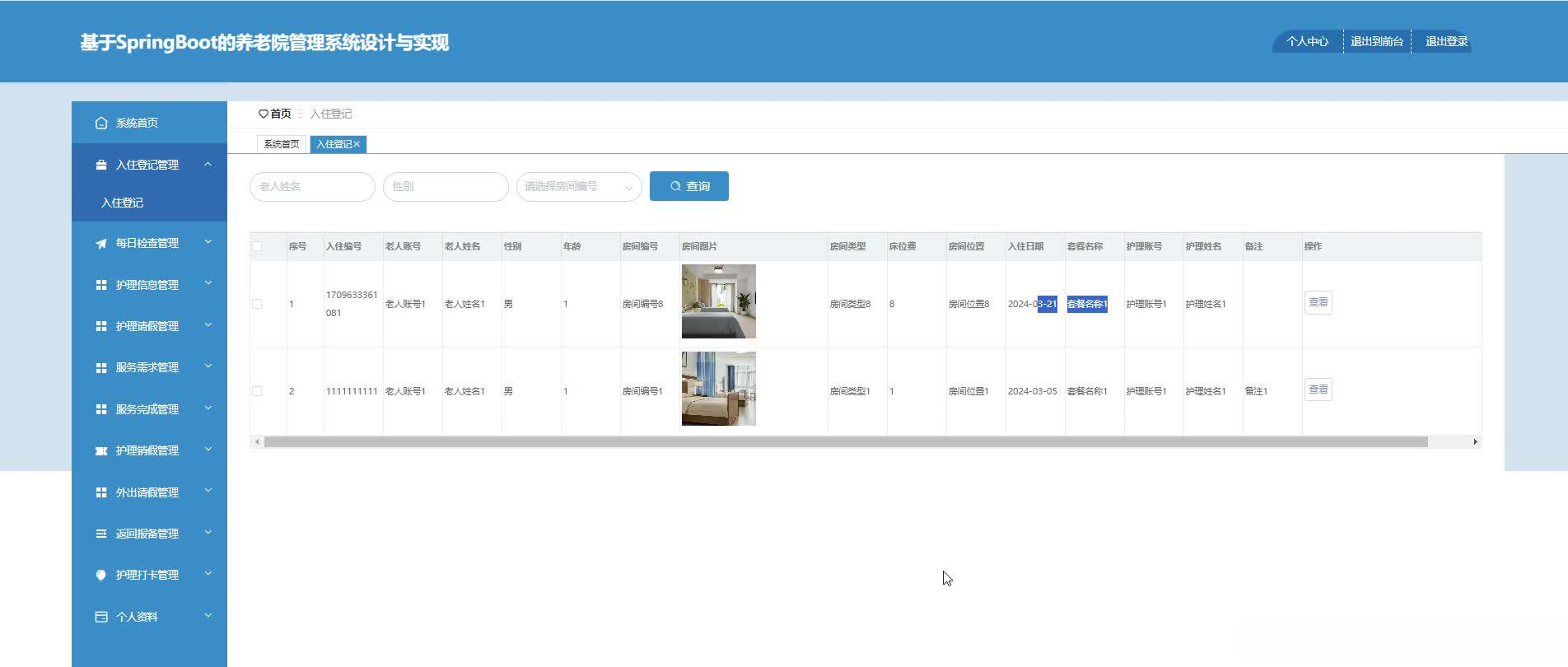Expand the 护理销假管理 menu chevron
The height and width of the screenshot is (667, 1568).
click(208, 450)
